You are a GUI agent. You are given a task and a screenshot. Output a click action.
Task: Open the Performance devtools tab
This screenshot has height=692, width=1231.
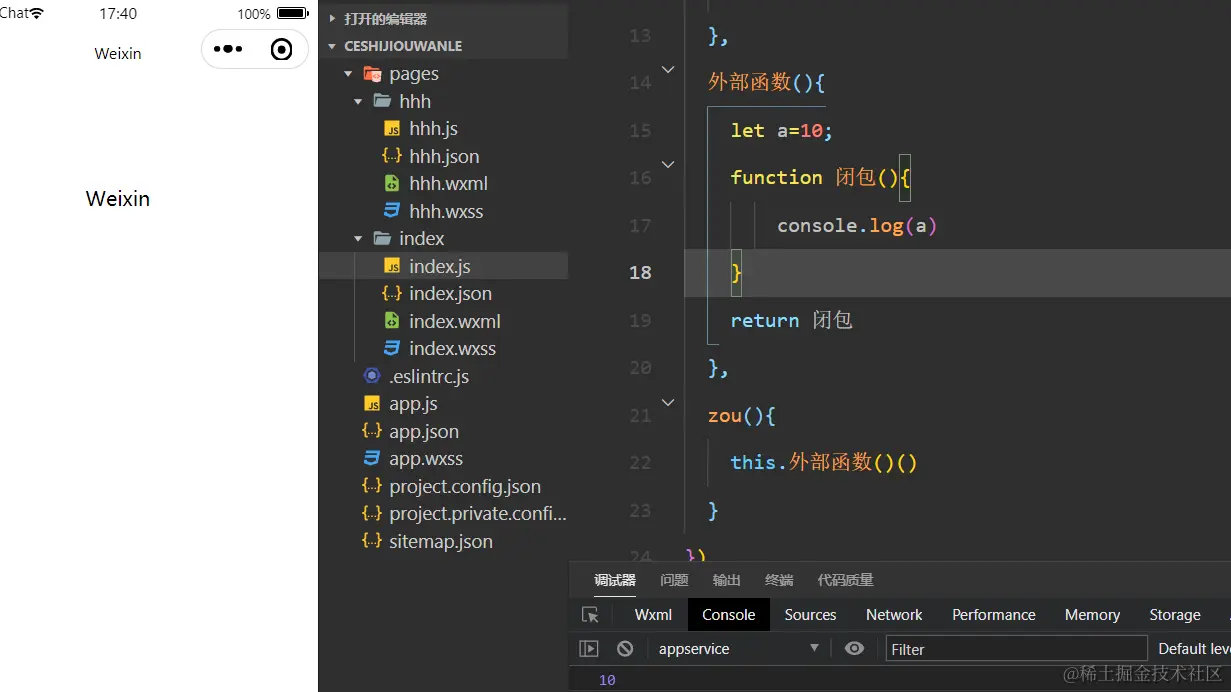point(993,615)
